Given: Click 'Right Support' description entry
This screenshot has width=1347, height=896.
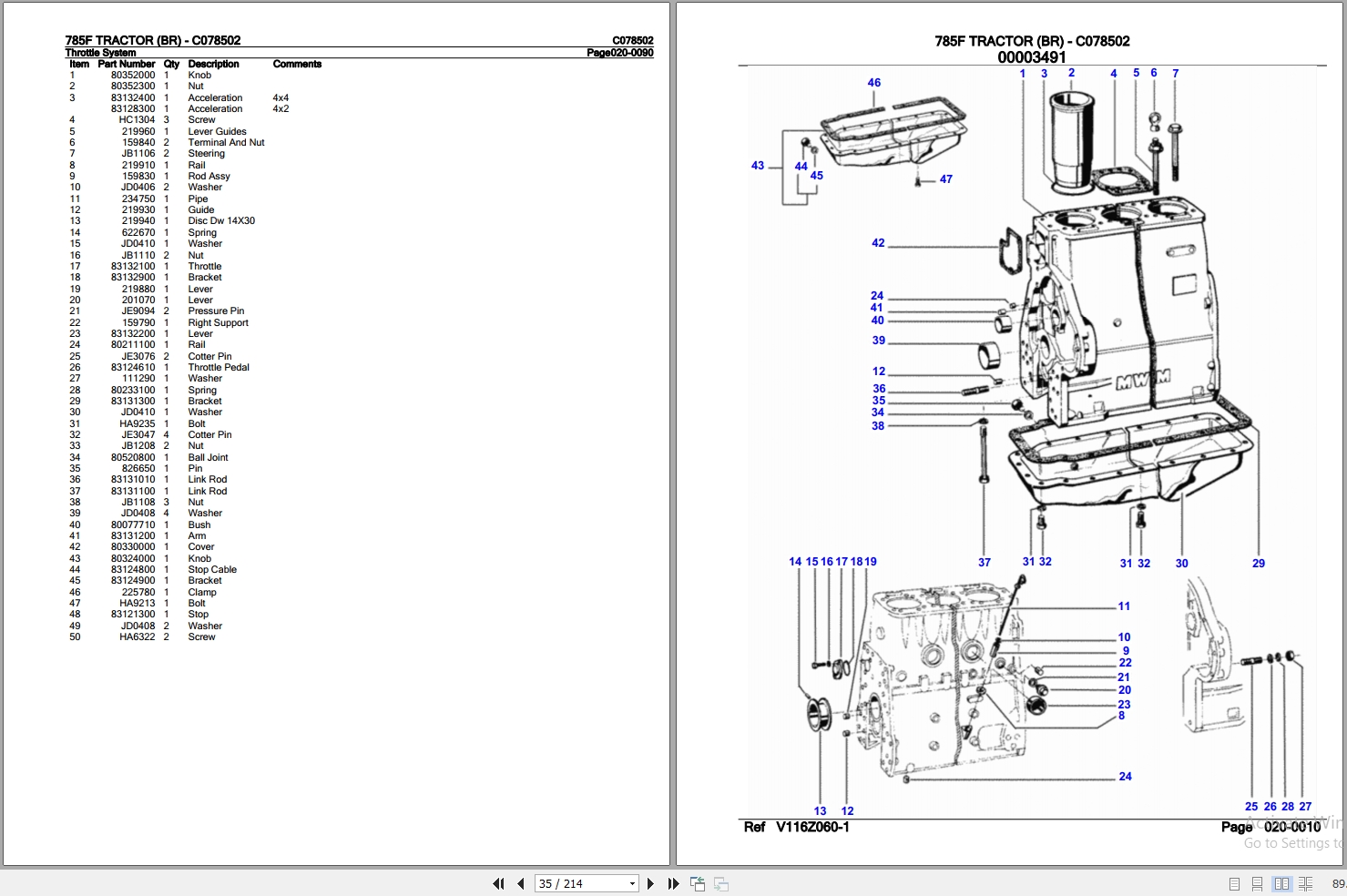Looking at the screenshot, I should [218, 322].
